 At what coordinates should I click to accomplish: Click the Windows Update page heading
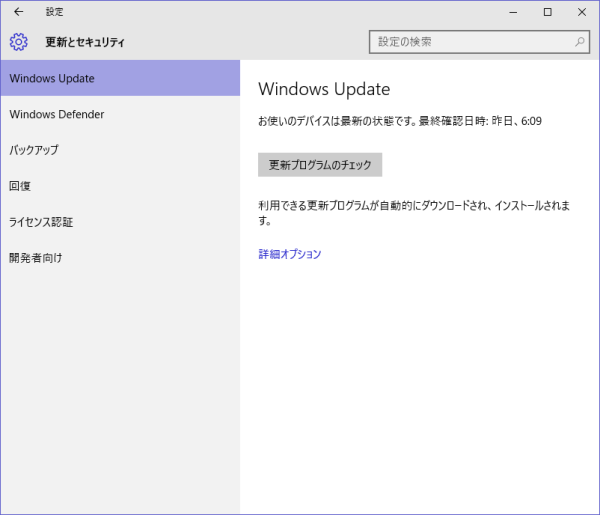click(x=324, y=89)
